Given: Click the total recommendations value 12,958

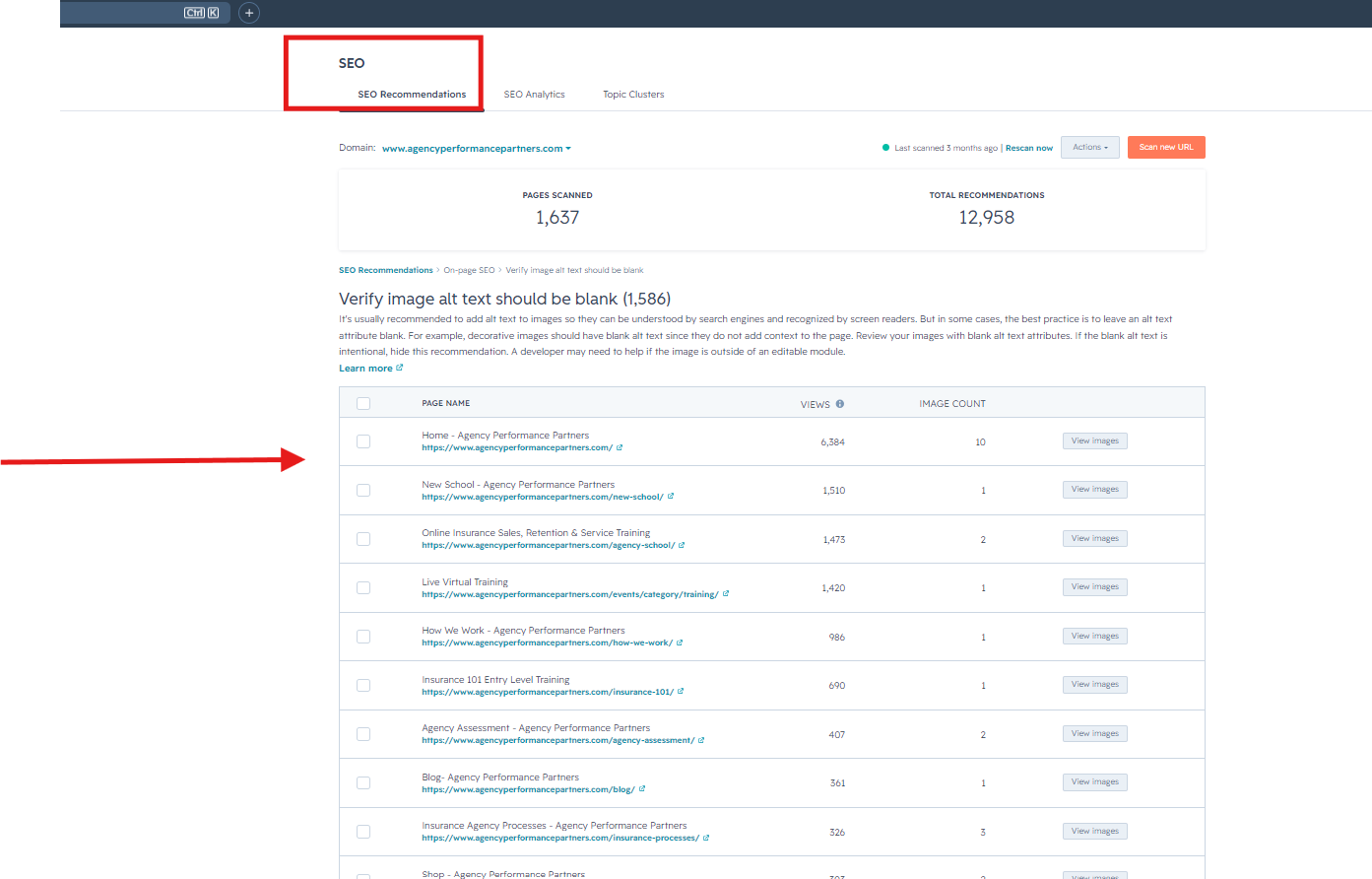Looking at the screenshot, I should tap(987, 218).
